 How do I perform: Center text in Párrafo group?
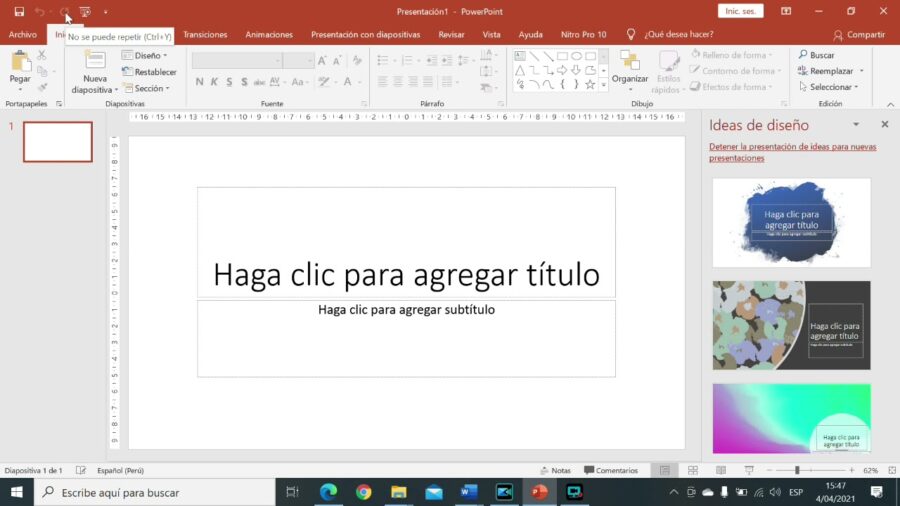coord(397,82)
